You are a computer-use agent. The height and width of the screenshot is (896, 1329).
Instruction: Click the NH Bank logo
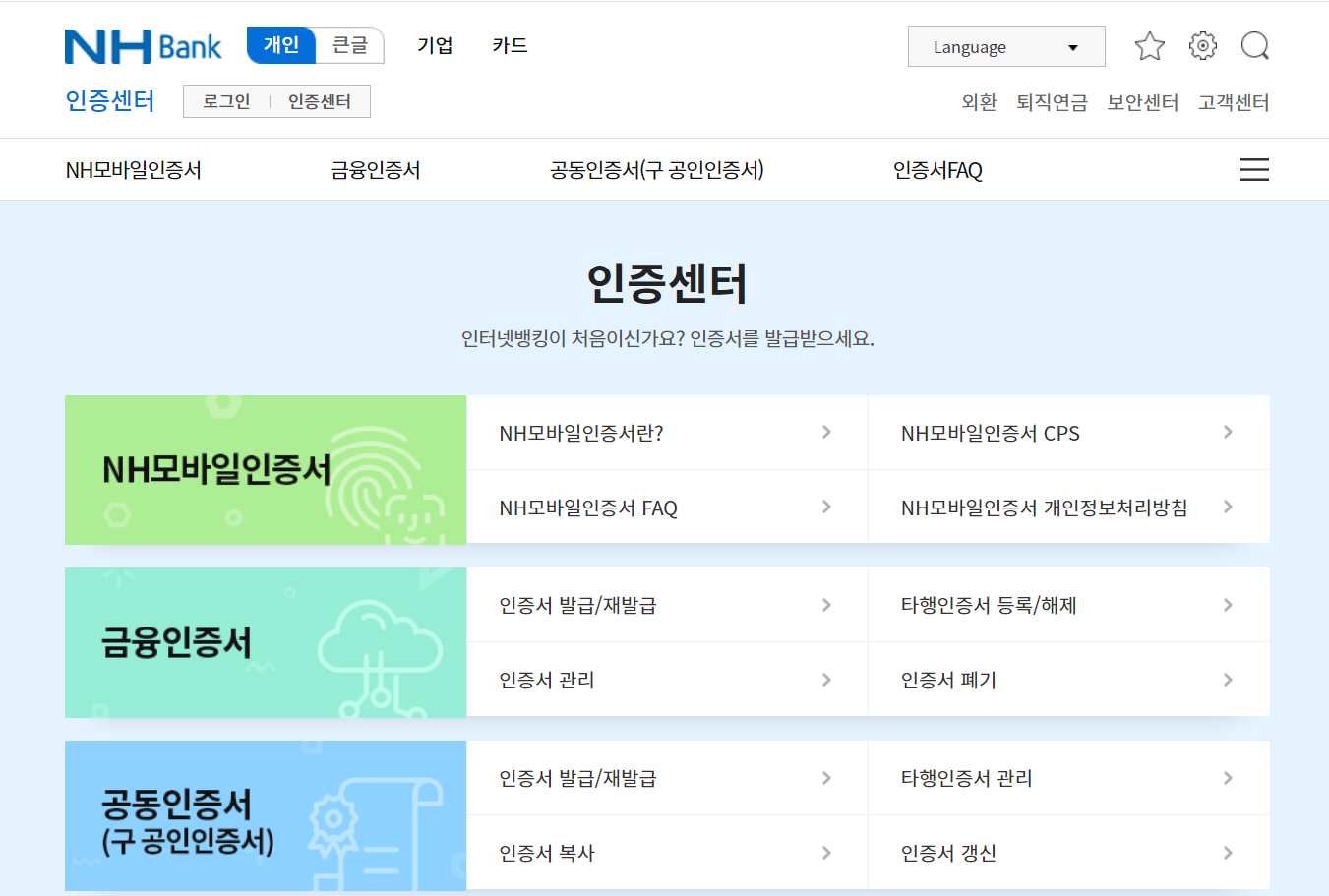[143, 45]
